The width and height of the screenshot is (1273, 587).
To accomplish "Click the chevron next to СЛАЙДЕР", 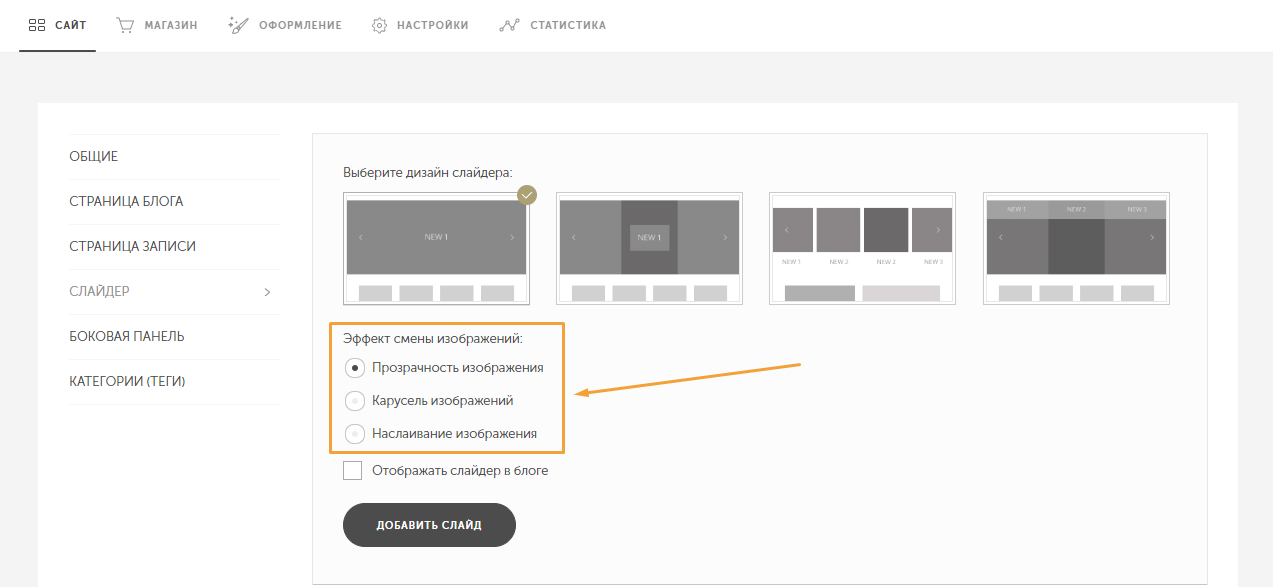I will tap(267, 292).
